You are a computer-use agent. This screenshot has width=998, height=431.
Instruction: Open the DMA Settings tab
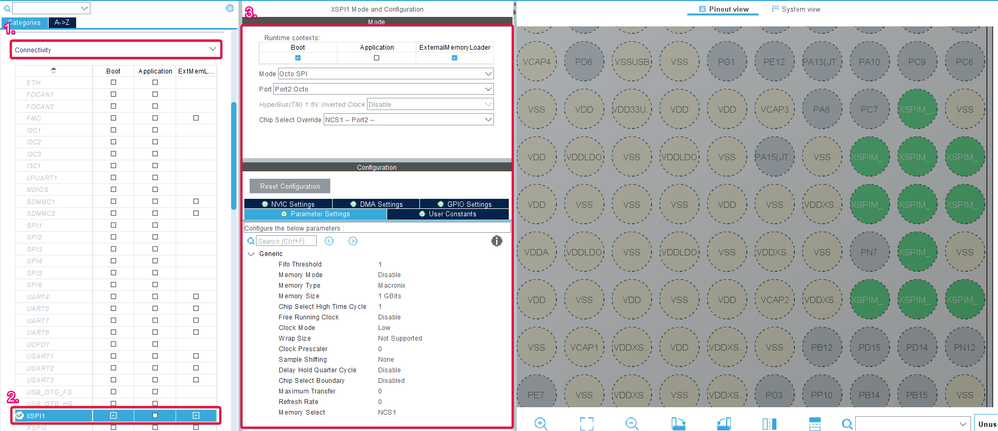(x=376, y=204)
